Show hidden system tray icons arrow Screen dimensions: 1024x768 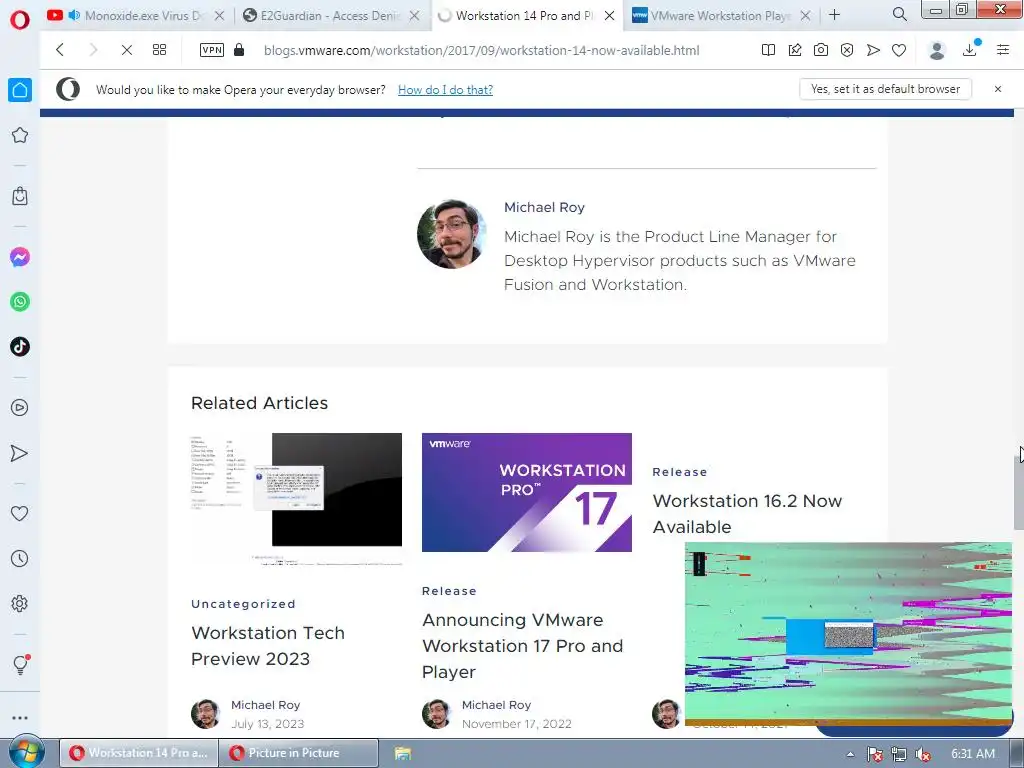pyautogui.click(x=850, y=754)
